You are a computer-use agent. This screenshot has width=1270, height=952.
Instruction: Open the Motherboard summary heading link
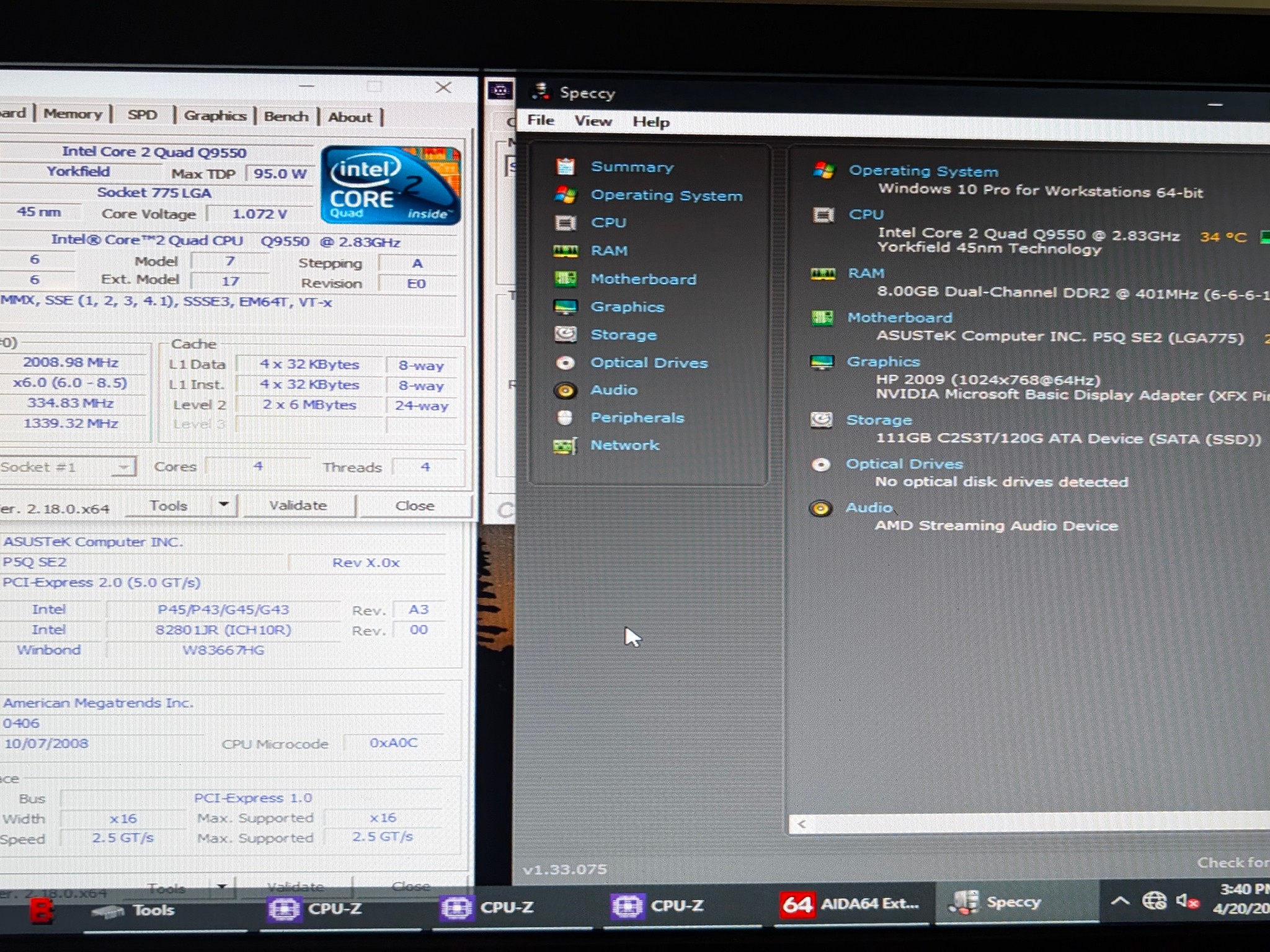(900, 317)
